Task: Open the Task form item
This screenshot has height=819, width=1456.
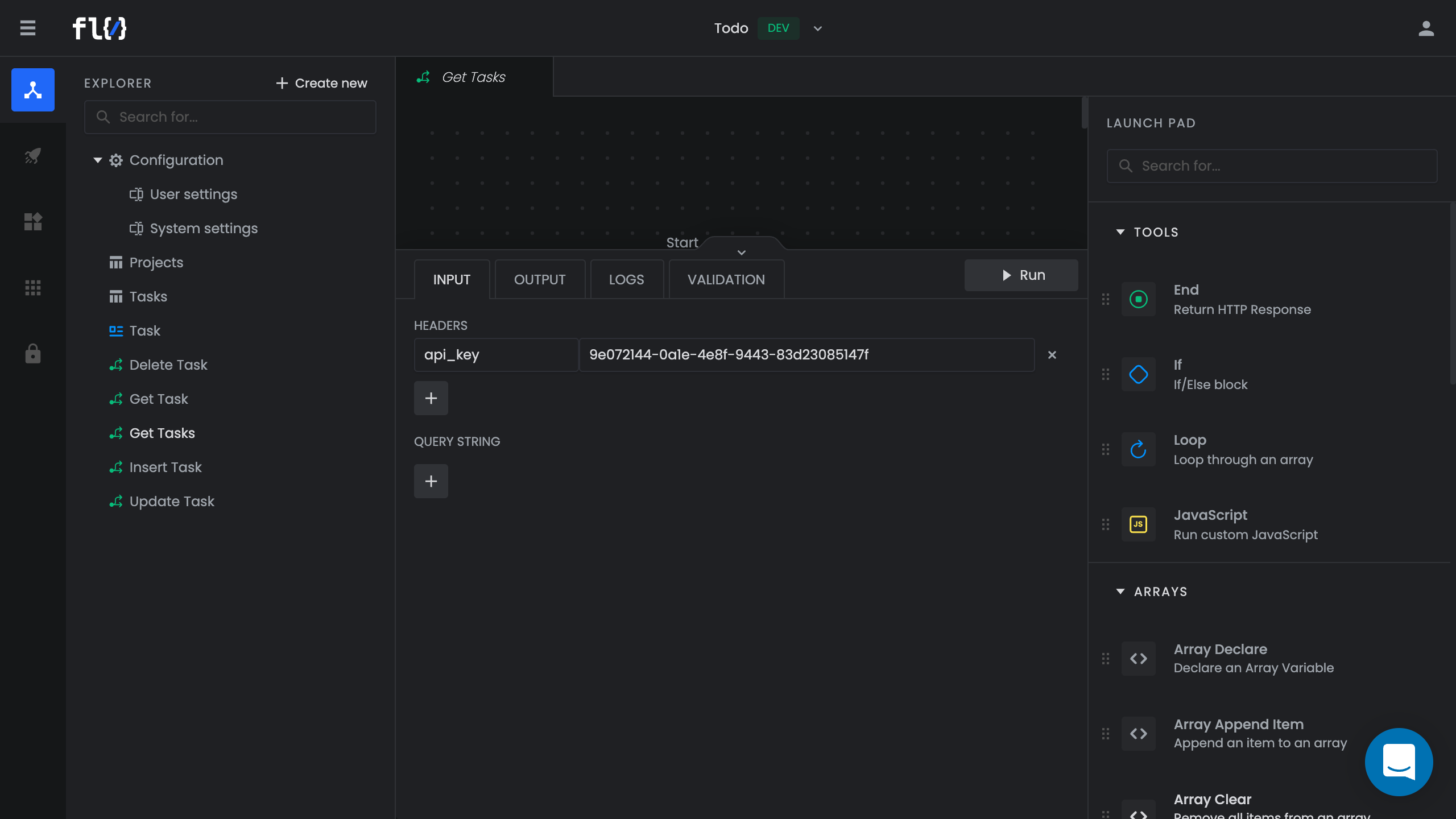Action: (135, 331)
